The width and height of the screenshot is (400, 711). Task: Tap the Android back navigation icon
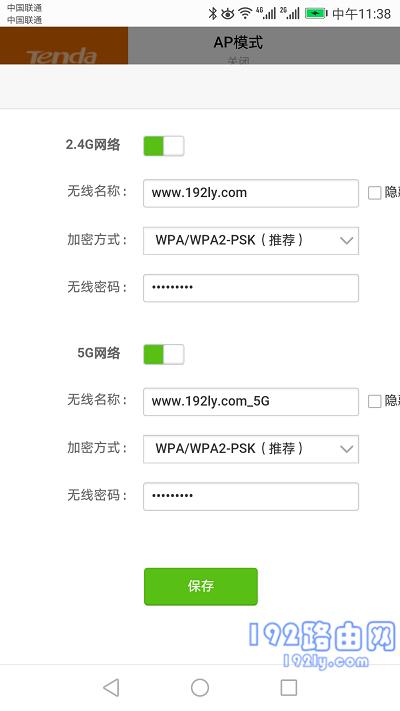pyautogui.click(x=111, y=687)
